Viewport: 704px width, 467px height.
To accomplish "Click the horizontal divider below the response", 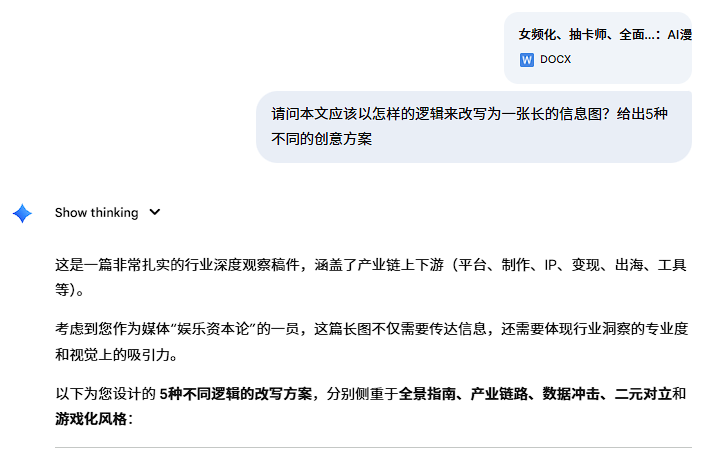I will coord(372,447).
